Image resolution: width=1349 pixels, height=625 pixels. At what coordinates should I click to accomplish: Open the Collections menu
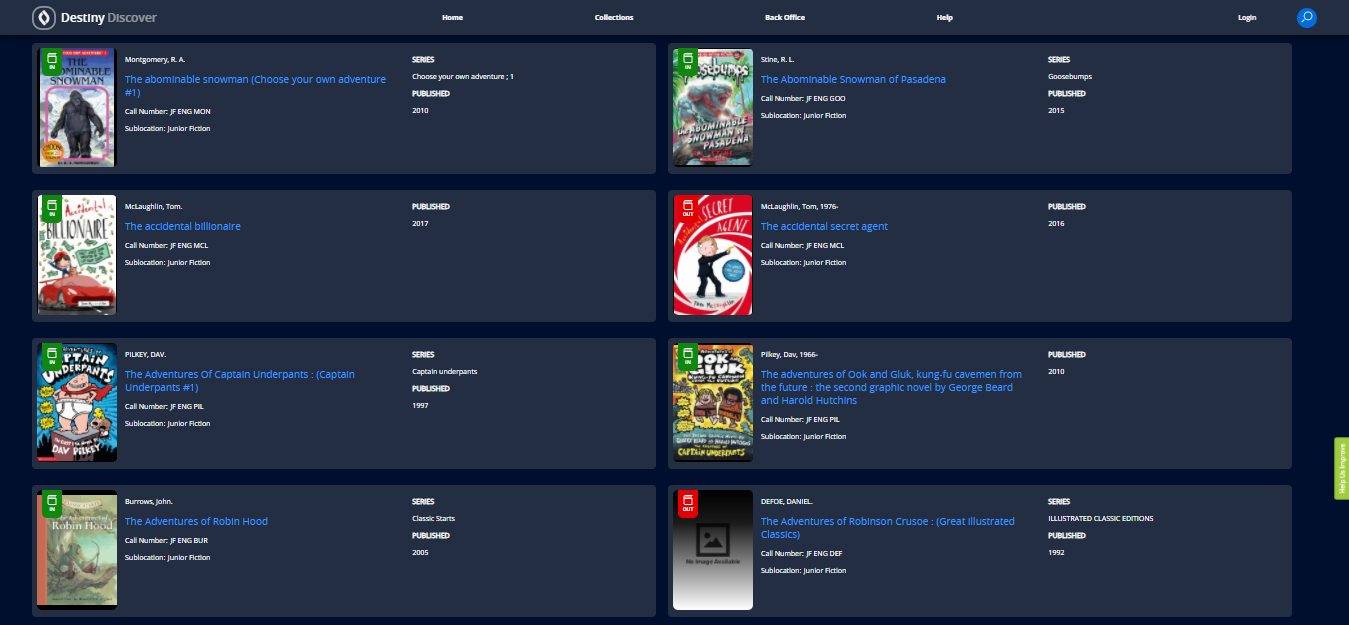[x=614, y=17]
